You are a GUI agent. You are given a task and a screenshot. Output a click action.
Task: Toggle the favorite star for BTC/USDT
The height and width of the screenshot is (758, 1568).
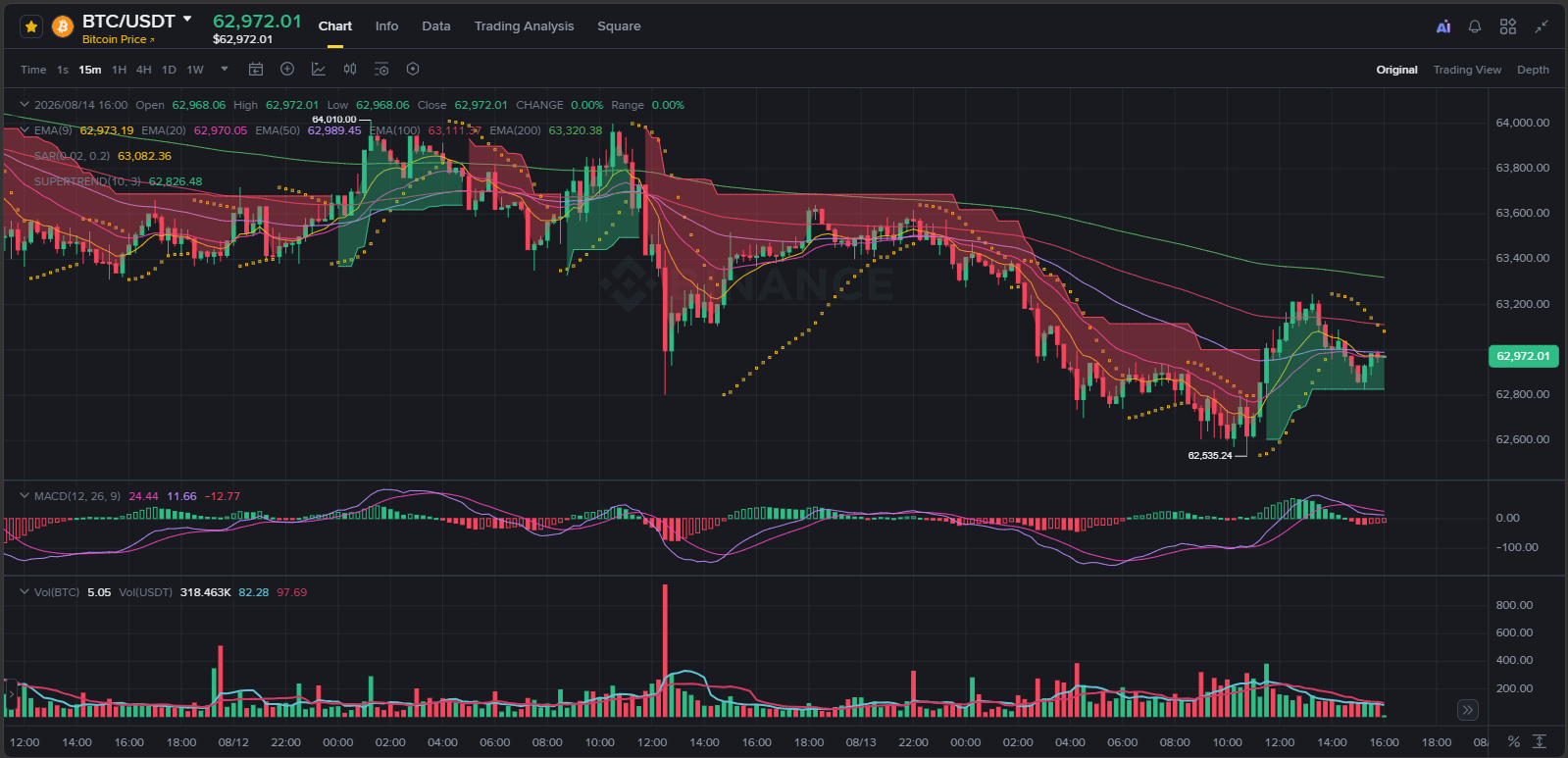pyautogui.click(x=31, y=26)
